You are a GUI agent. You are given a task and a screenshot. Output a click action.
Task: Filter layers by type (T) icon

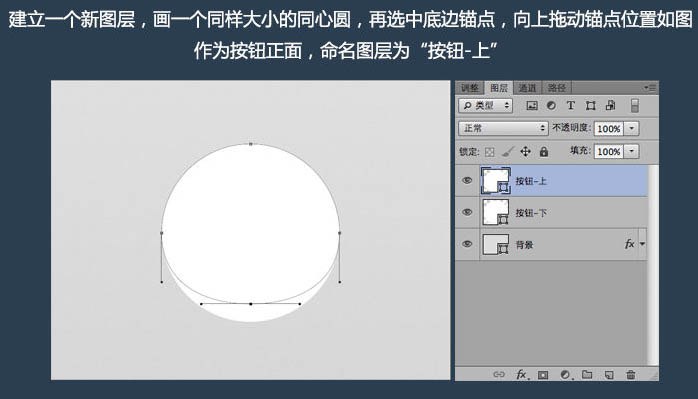pos(571,106)
